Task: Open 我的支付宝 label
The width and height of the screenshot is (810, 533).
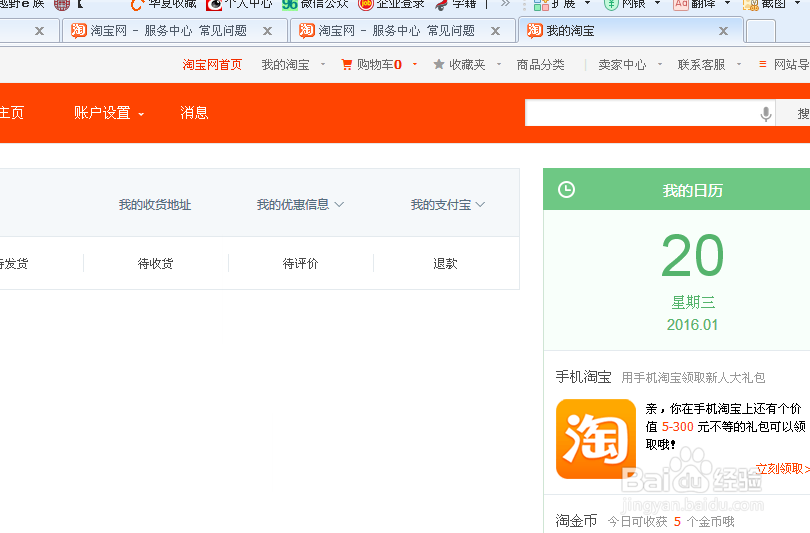Action: [441, 205]
